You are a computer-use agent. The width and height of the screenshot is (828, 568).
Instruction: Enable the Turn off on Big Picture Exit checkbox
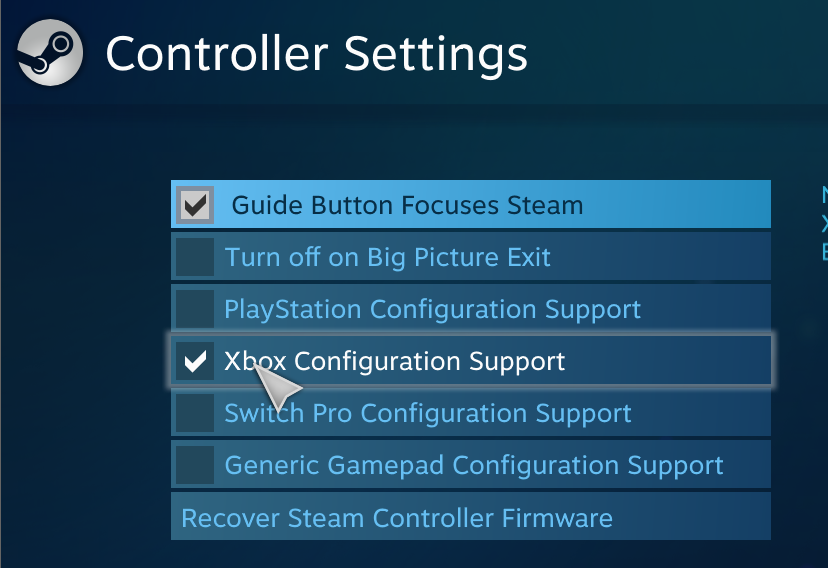pos(195,257)
